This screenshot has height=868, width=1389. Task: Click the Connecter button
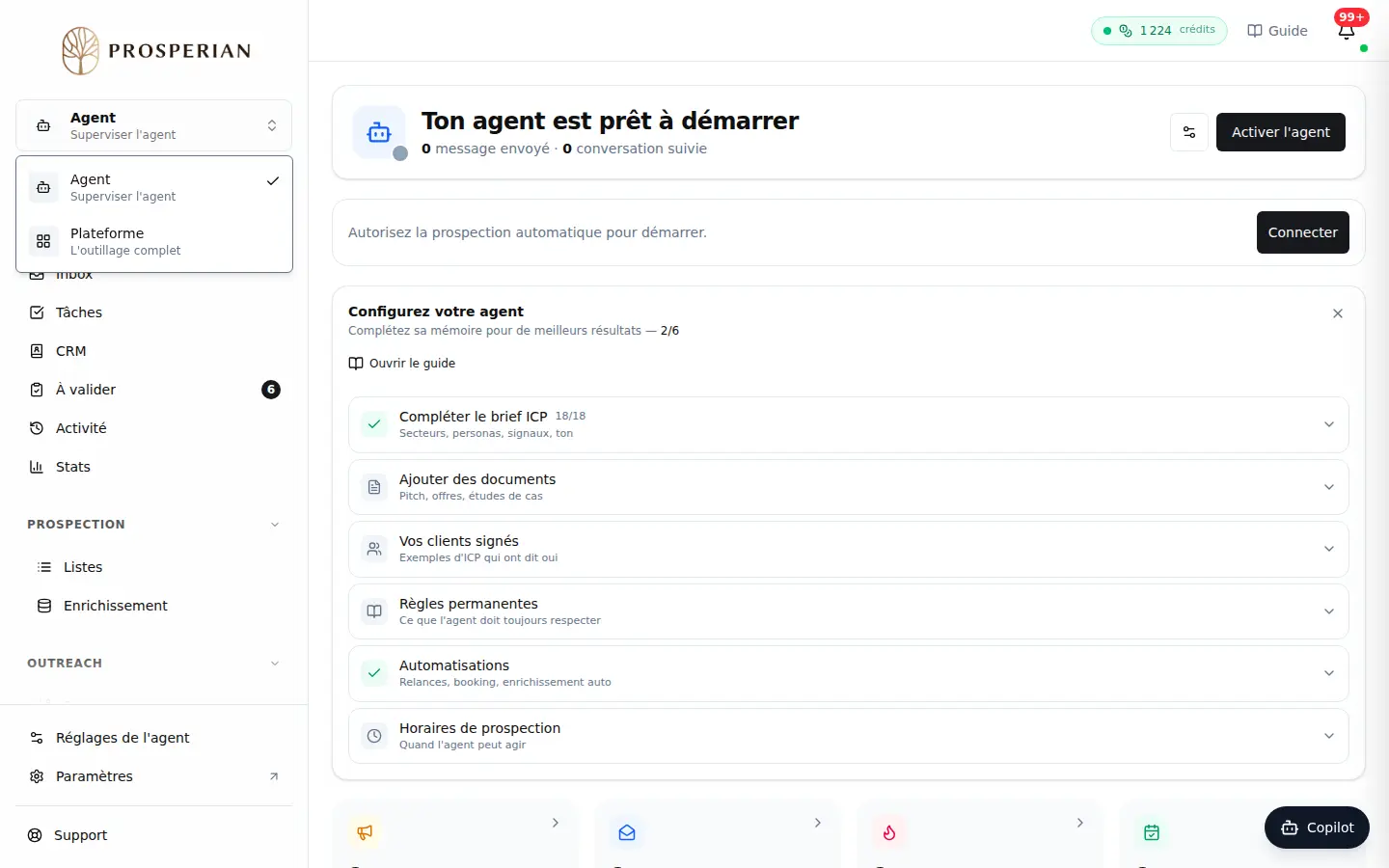tap(1303, 232)
